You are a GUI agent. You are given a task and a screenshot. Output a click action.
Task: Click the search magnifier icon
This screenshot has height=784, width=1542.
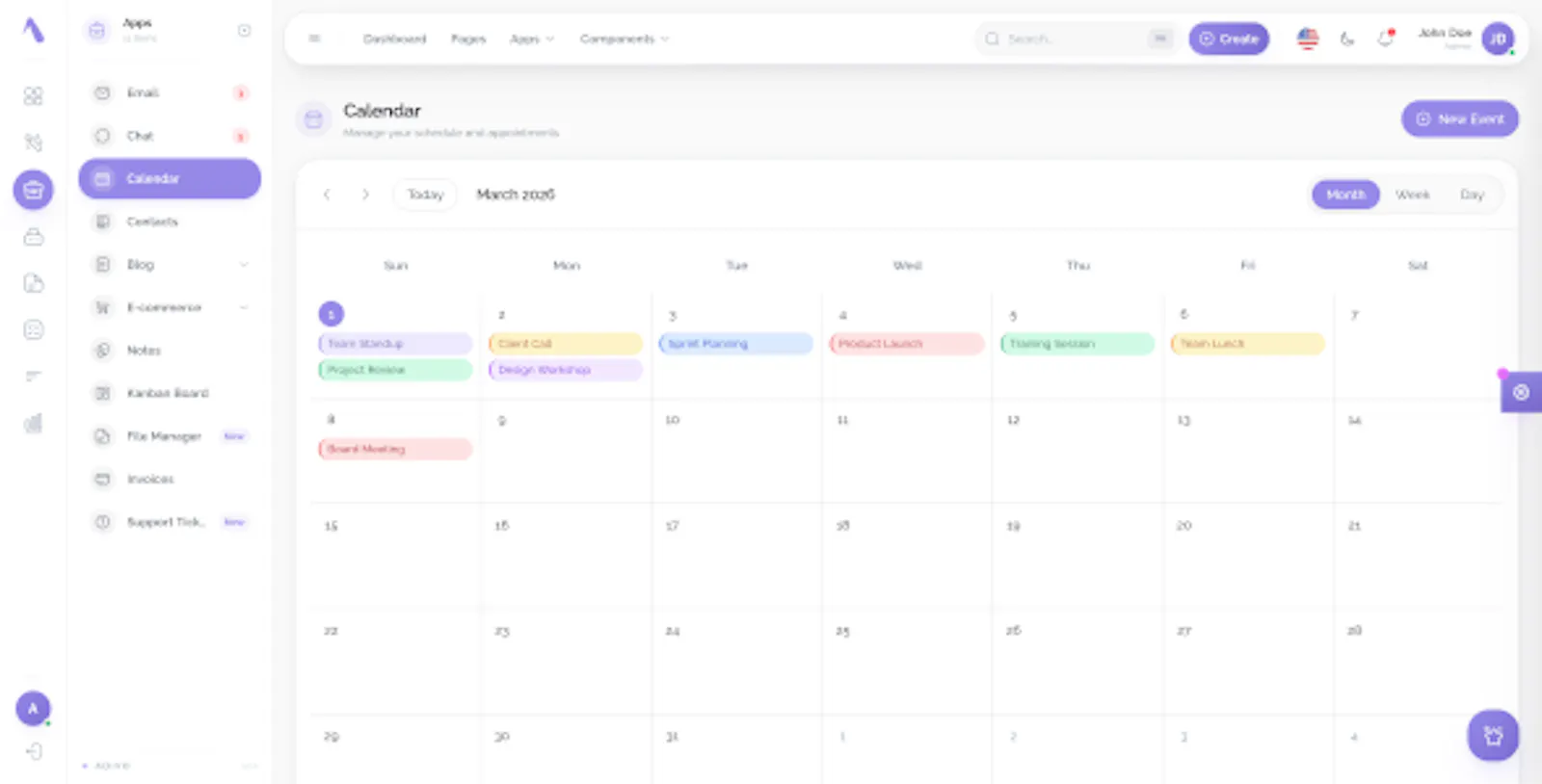[992, 39]
